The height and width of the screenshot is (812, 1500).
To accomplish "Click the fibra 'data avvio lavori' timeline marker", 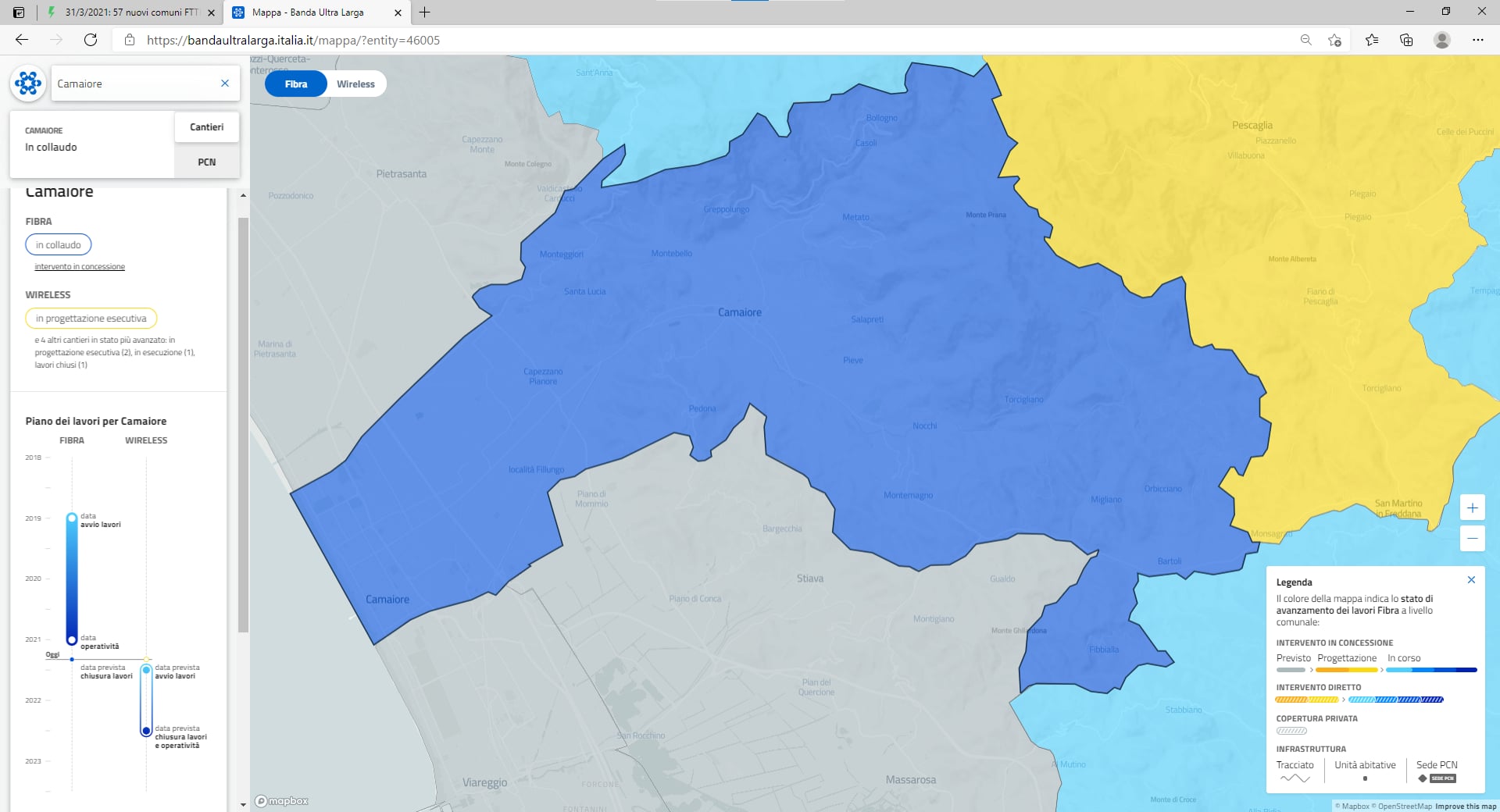I will (x=72, y=518).
